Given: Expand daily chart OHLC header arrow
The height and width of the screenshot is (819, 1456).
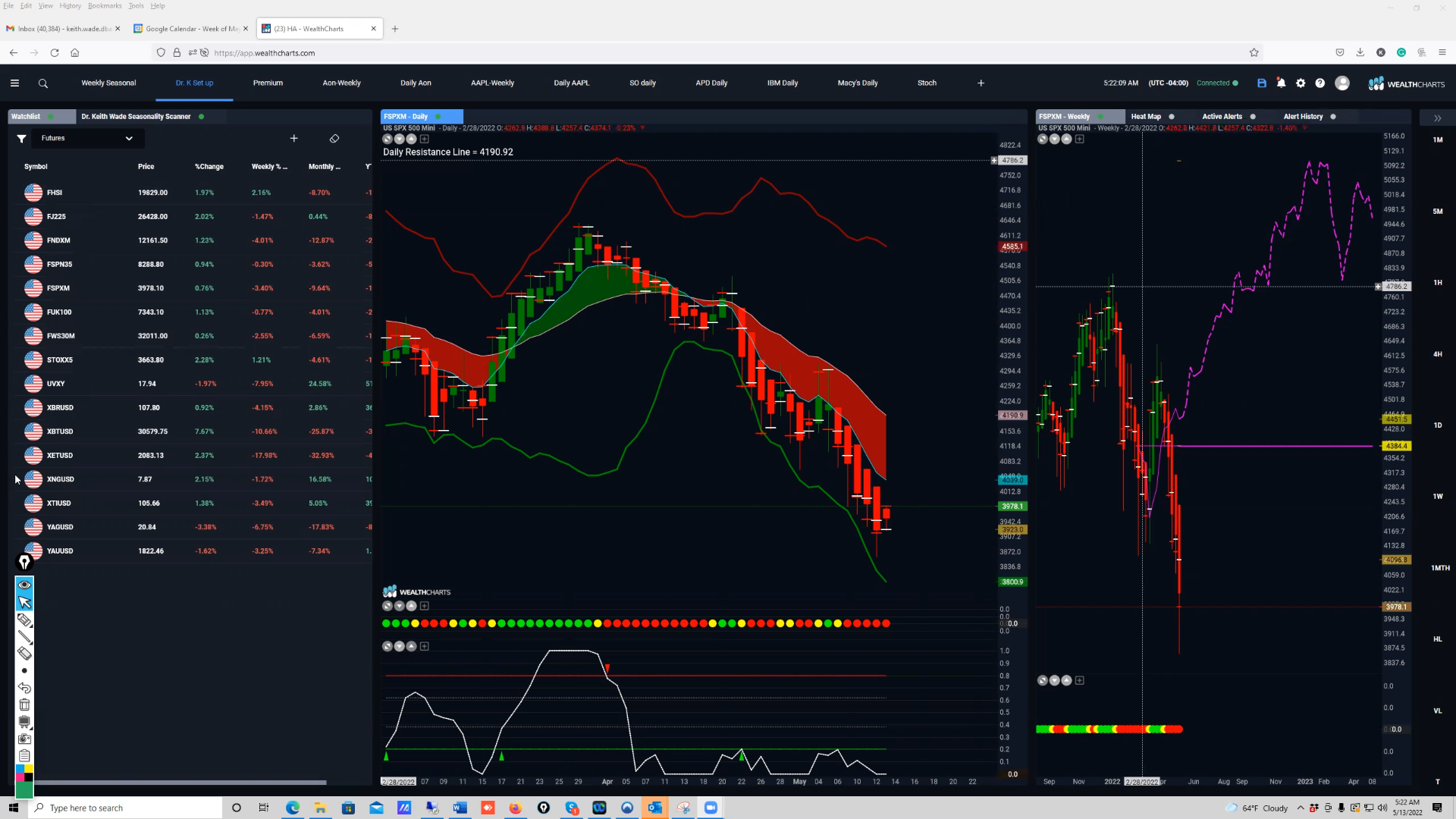Looking at the screenshot, I should (642, 128).
